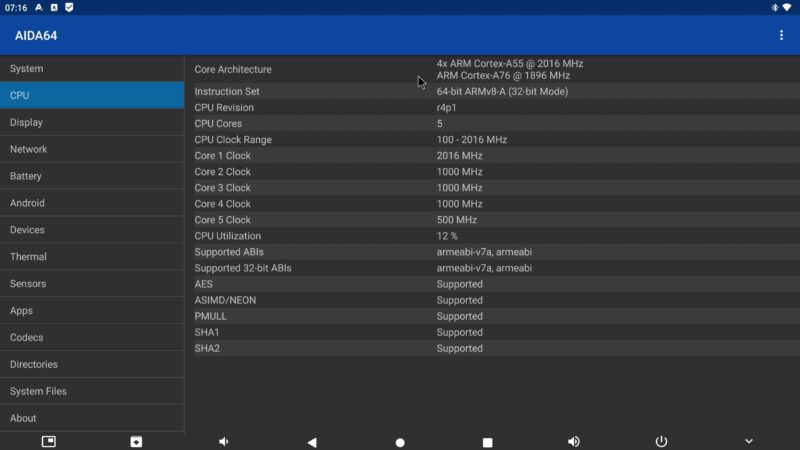Screen dimensions: 800x450
Task: Click the Wi-Fi status icon
Action: coord(787,8)
